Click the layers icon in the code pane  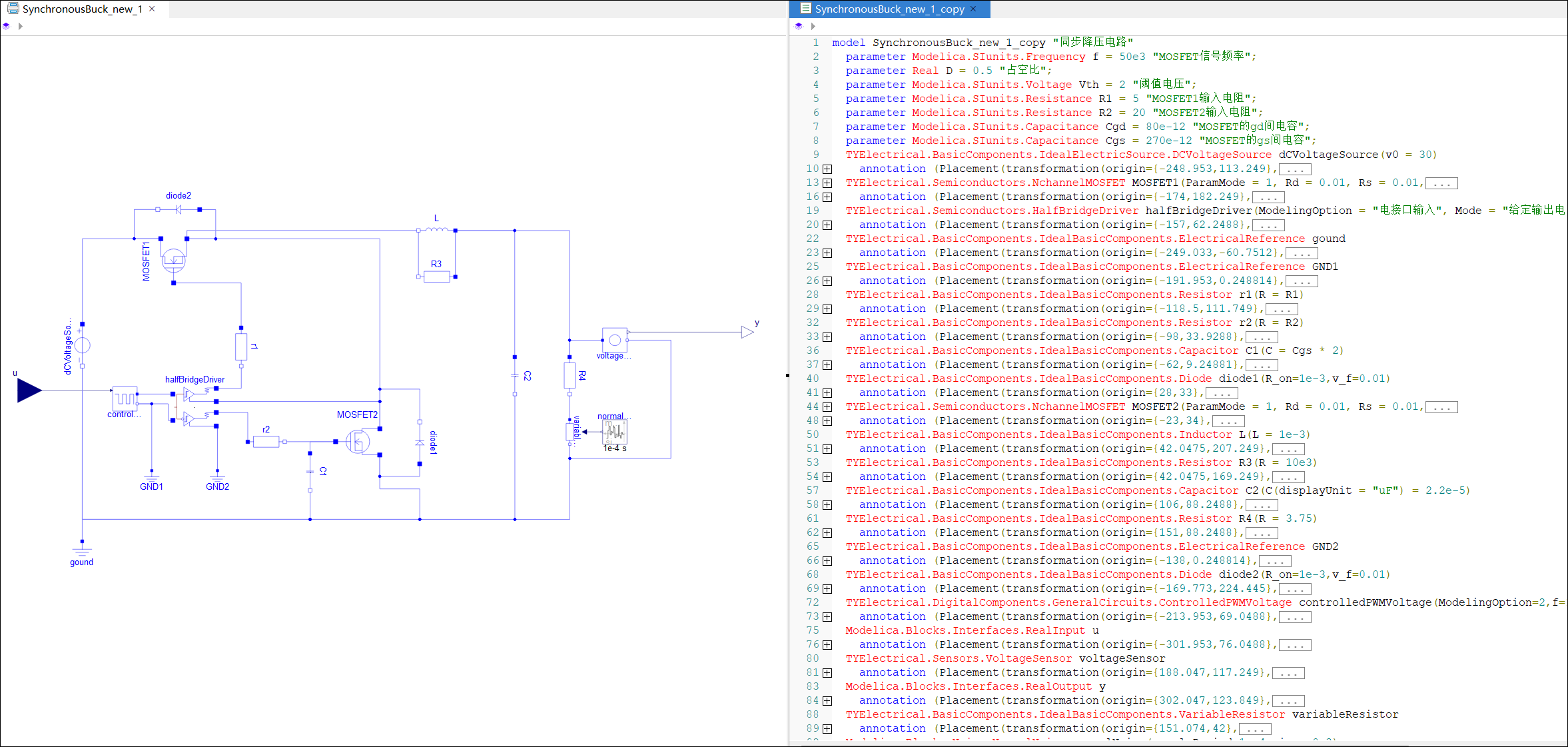pos(799,26)
